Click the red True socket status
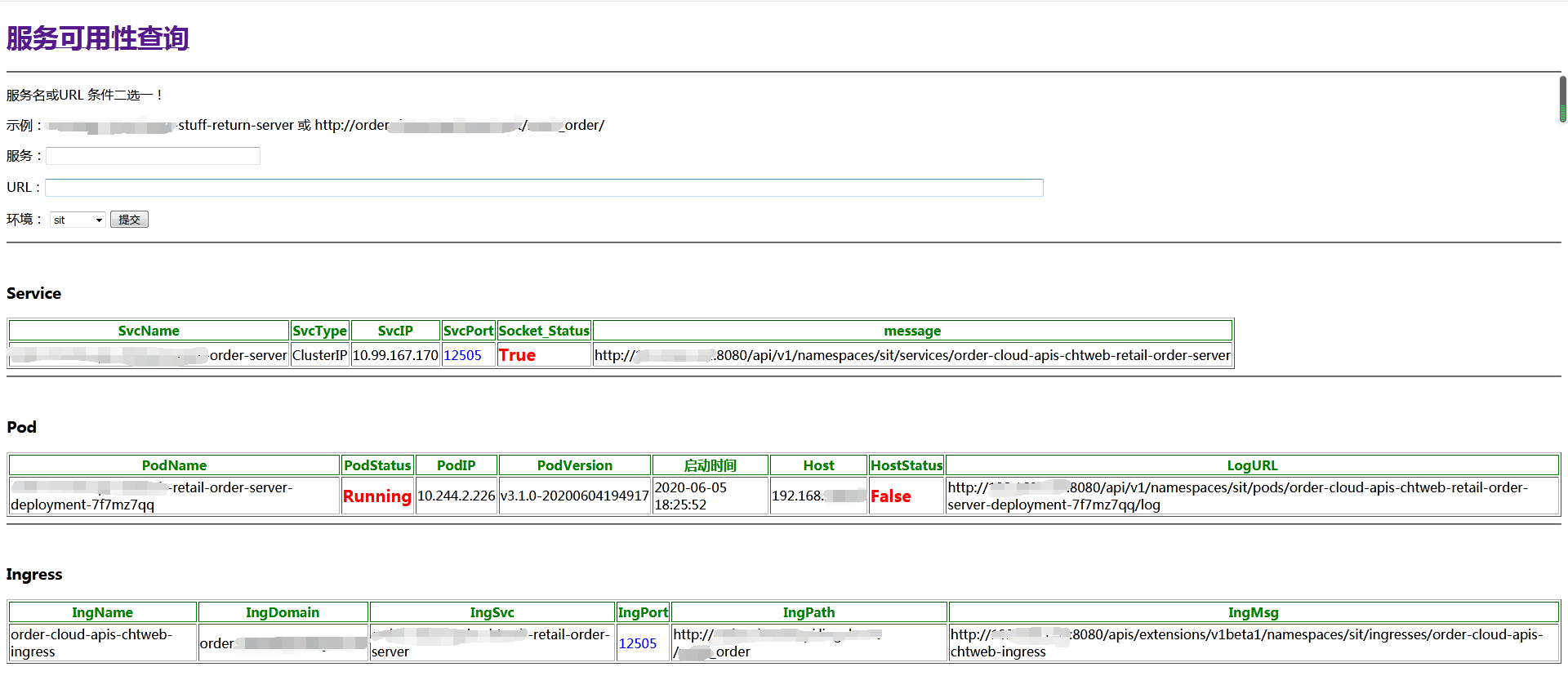Screen dimensions: 1568x676 [x=517, y=355]
